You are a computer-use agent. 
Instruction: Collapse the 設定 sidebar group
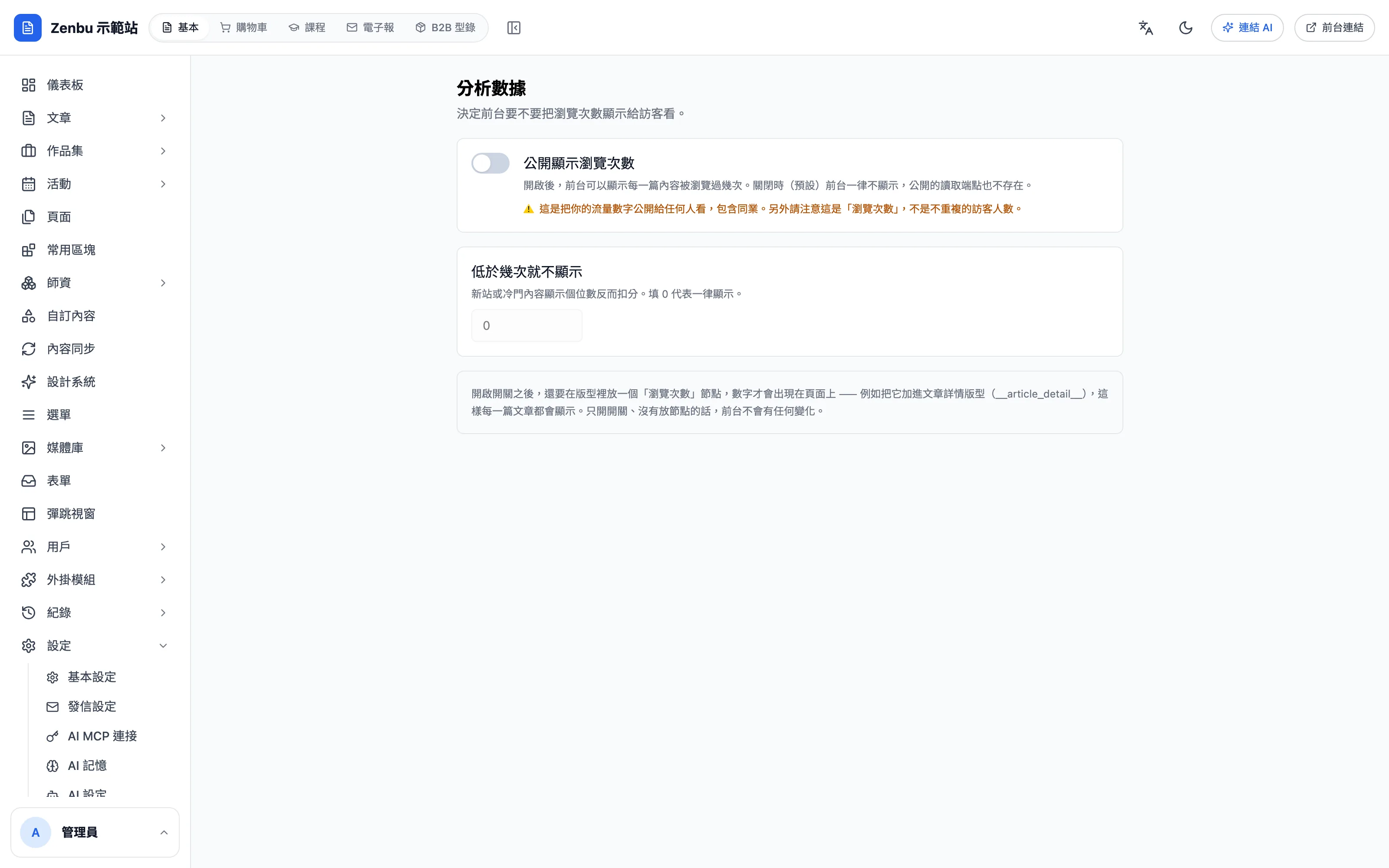coord(95,646)
